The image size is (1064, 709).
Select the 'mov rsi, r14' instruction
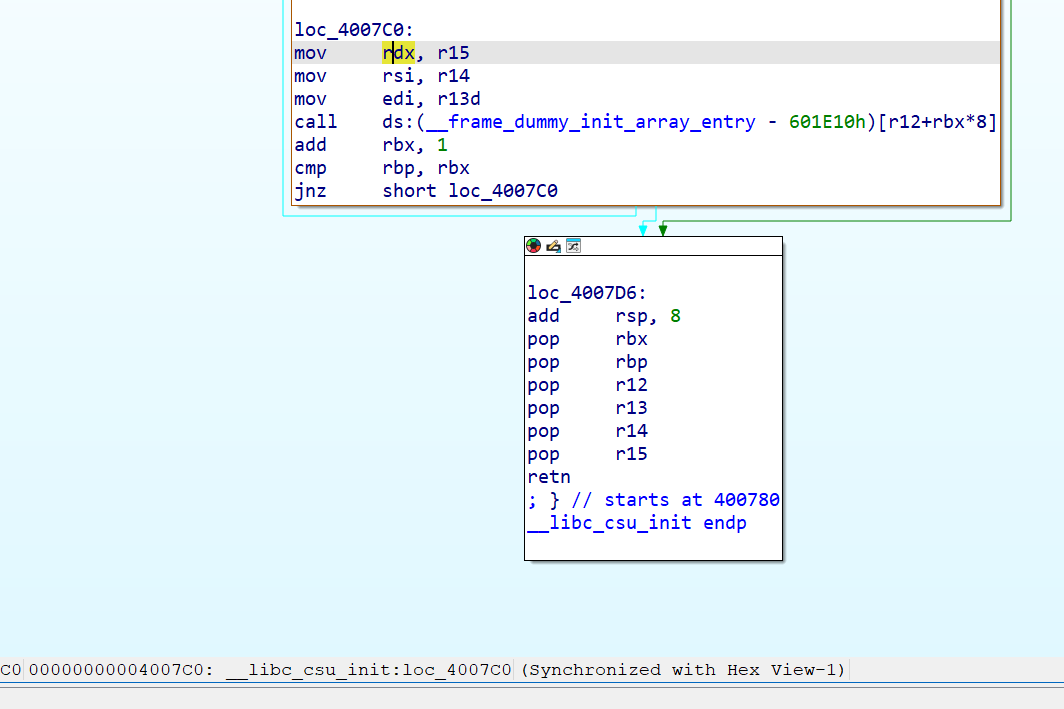[382, 76]
